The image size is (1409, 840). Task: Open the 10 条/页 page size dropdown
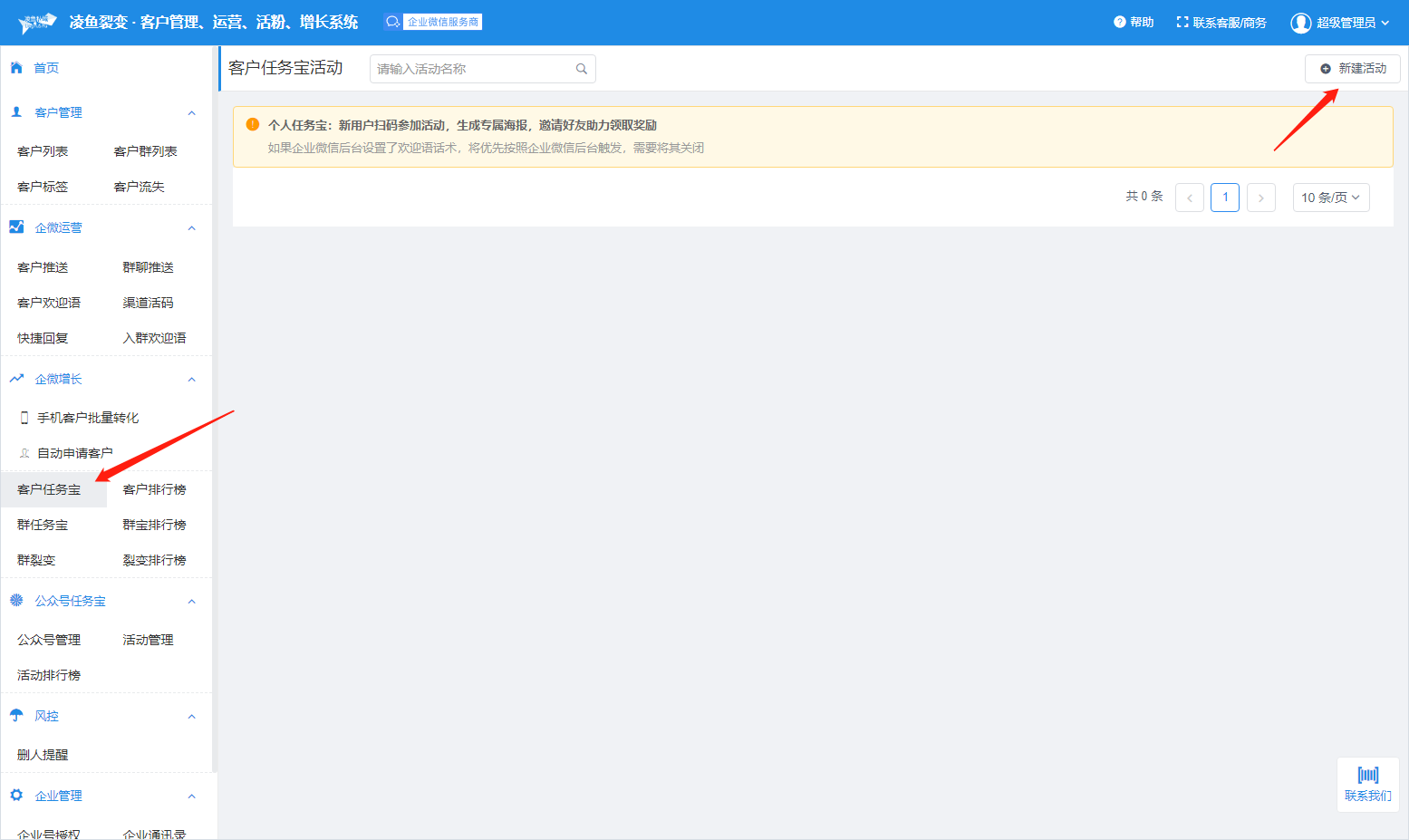point(1330,198)
